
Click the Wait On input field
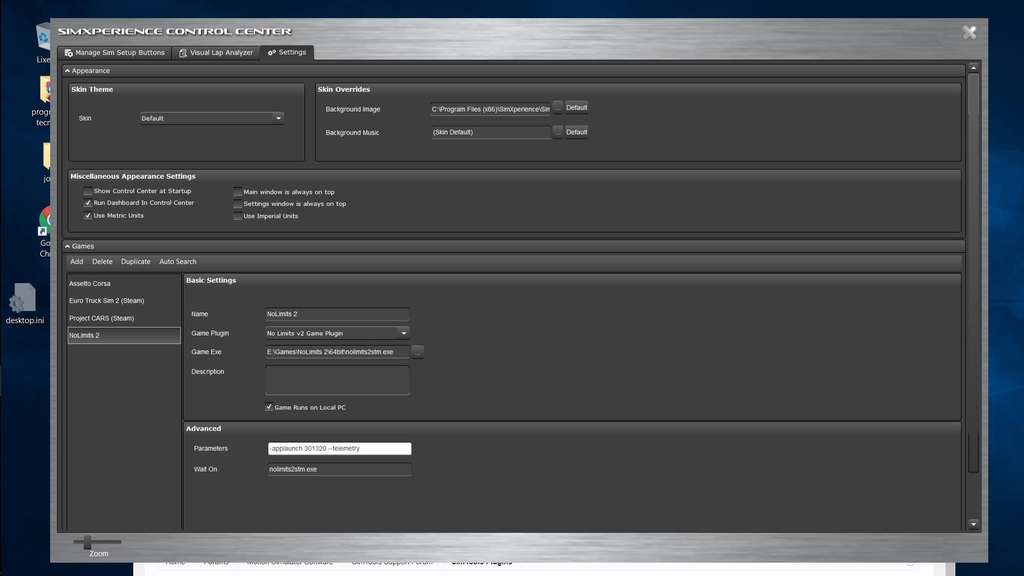tap(340, 470)
